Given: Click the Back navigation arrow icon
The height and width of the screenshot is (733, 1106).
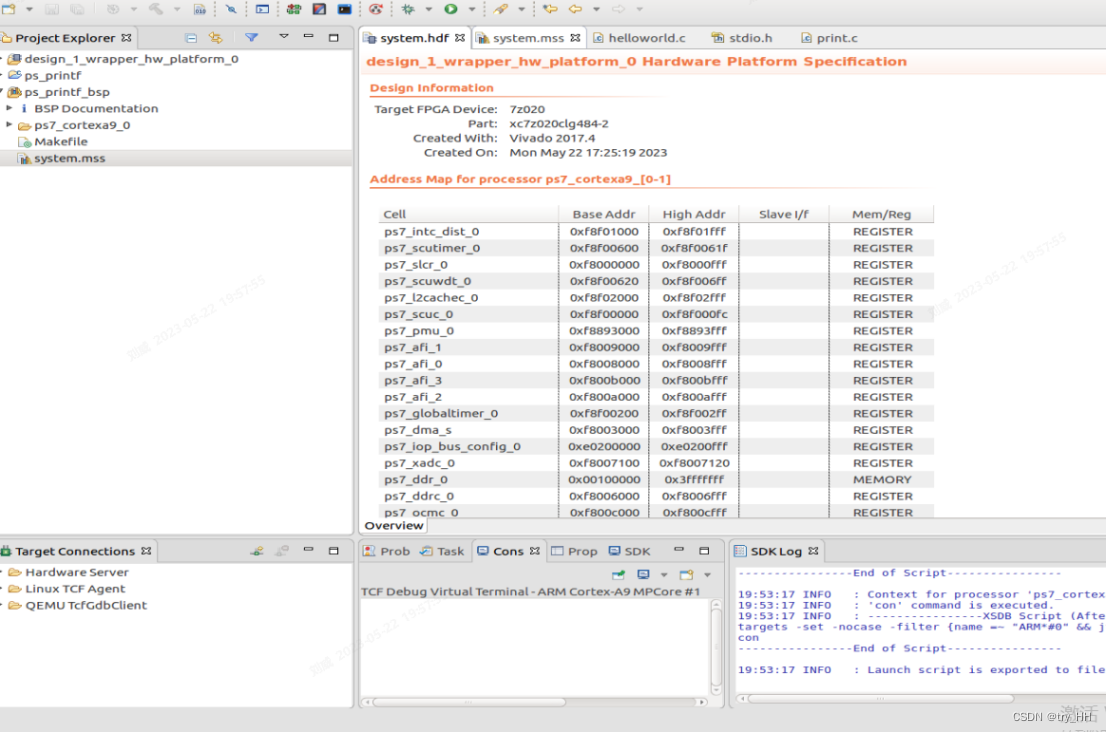Looking at the screenshot, I should 576,9.
